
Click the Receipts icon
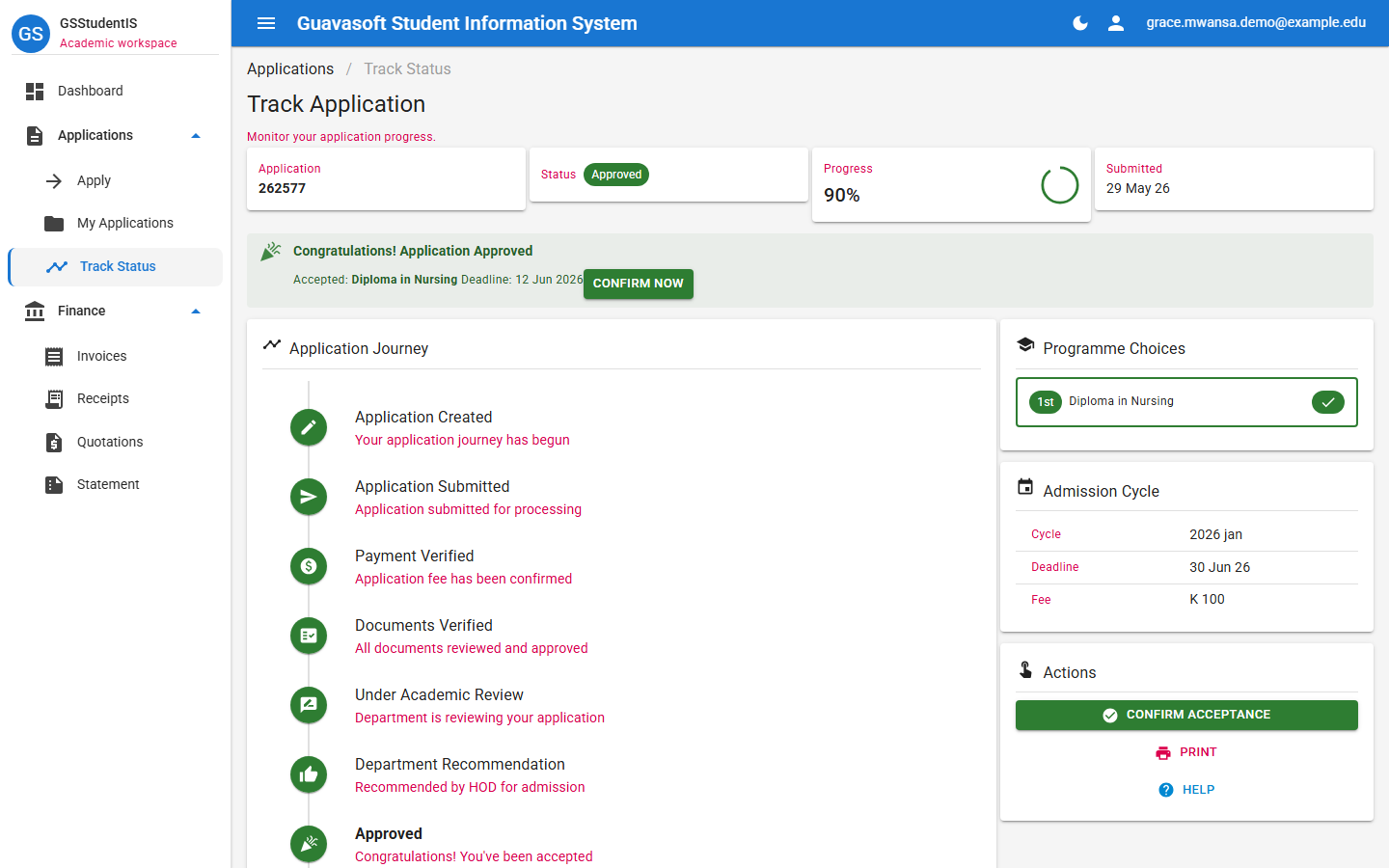pos(54,398)
